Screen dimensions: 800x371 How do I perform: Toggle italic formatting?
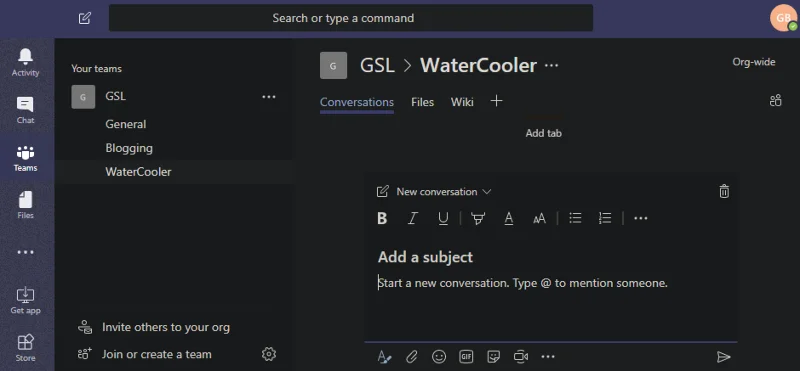click(x=412, y=218)
